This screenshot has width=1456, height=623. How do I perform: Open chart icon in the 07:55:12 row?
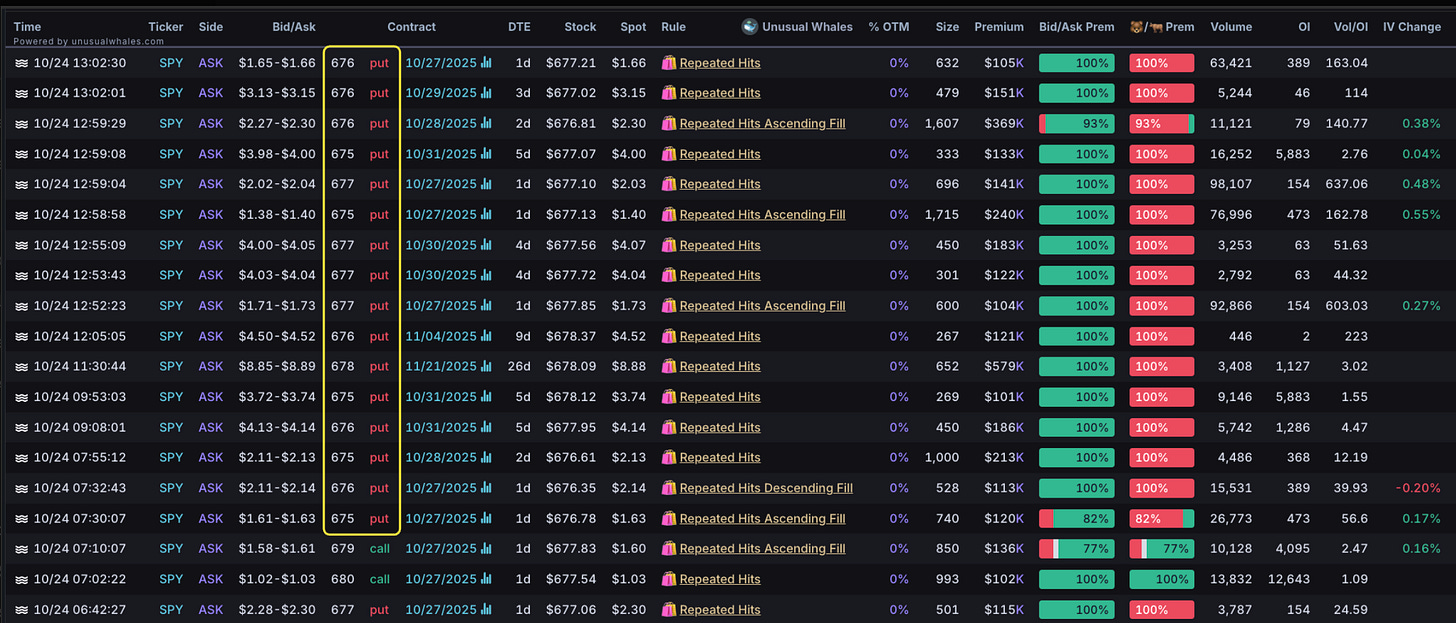[486, 458]
